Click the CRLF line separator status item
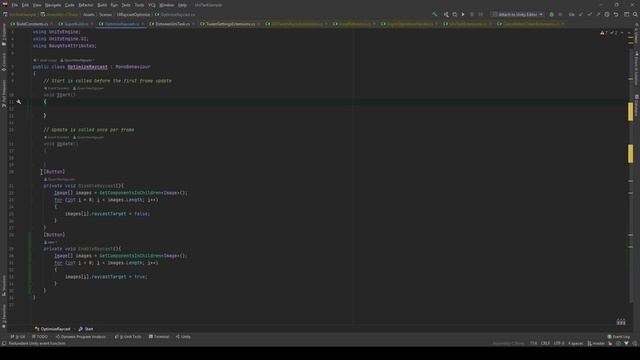 pos(545,344)
